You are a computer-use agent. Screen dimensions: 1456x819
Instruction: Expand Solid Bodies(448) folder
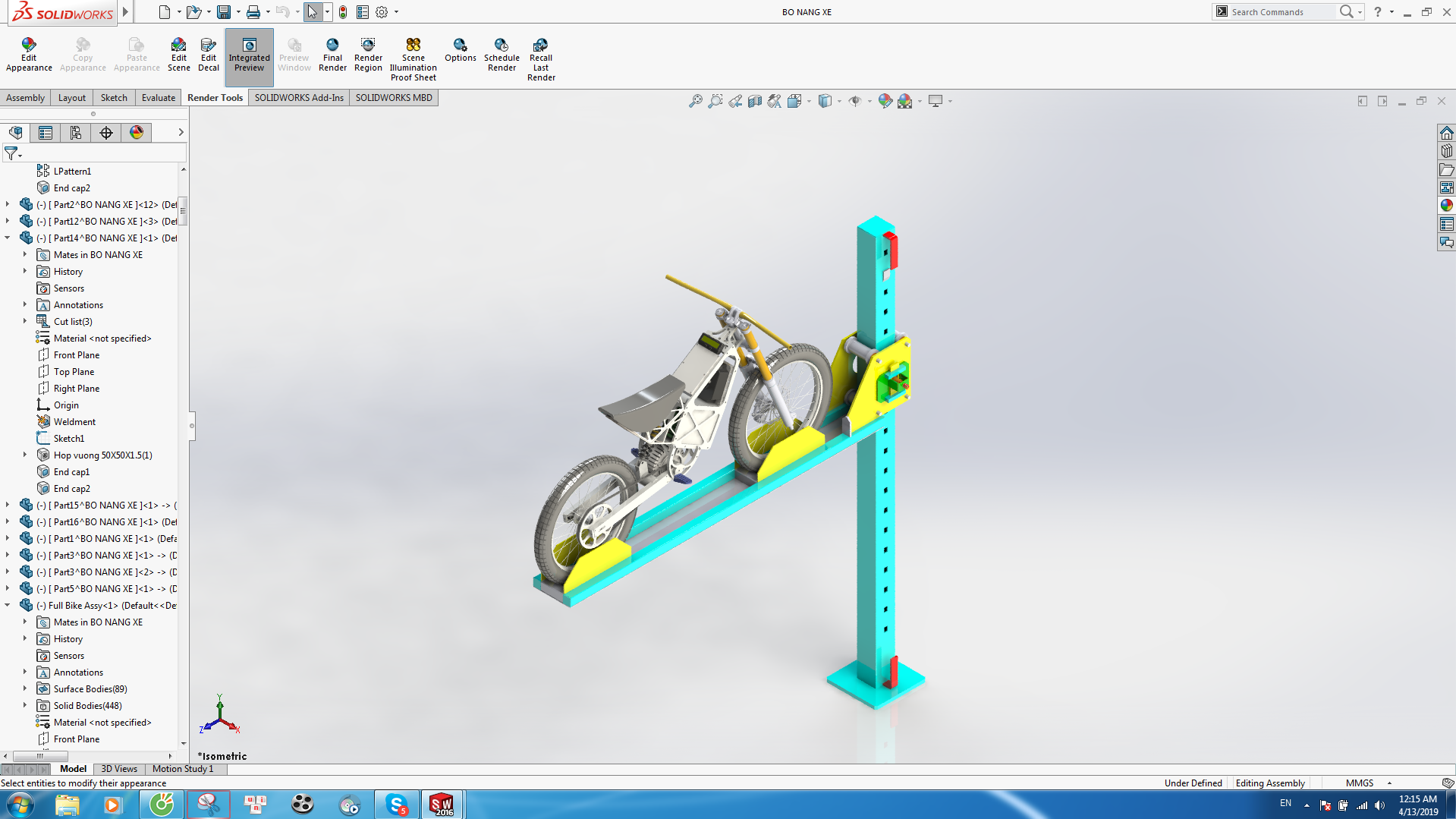click(24, 705)
